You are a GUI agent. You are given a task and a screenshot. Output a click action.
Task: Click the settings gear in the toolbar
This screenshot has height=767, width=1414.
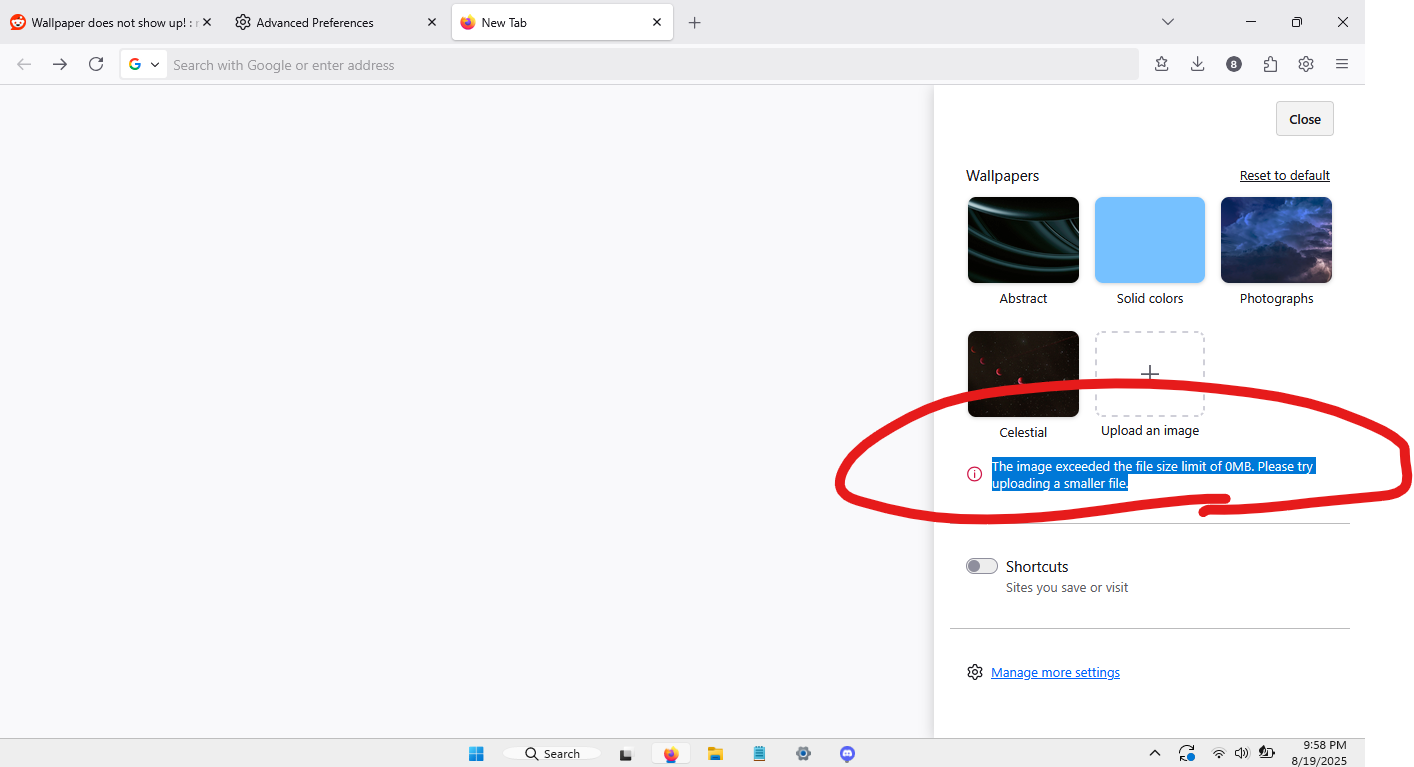click(x=1306, y=64)
